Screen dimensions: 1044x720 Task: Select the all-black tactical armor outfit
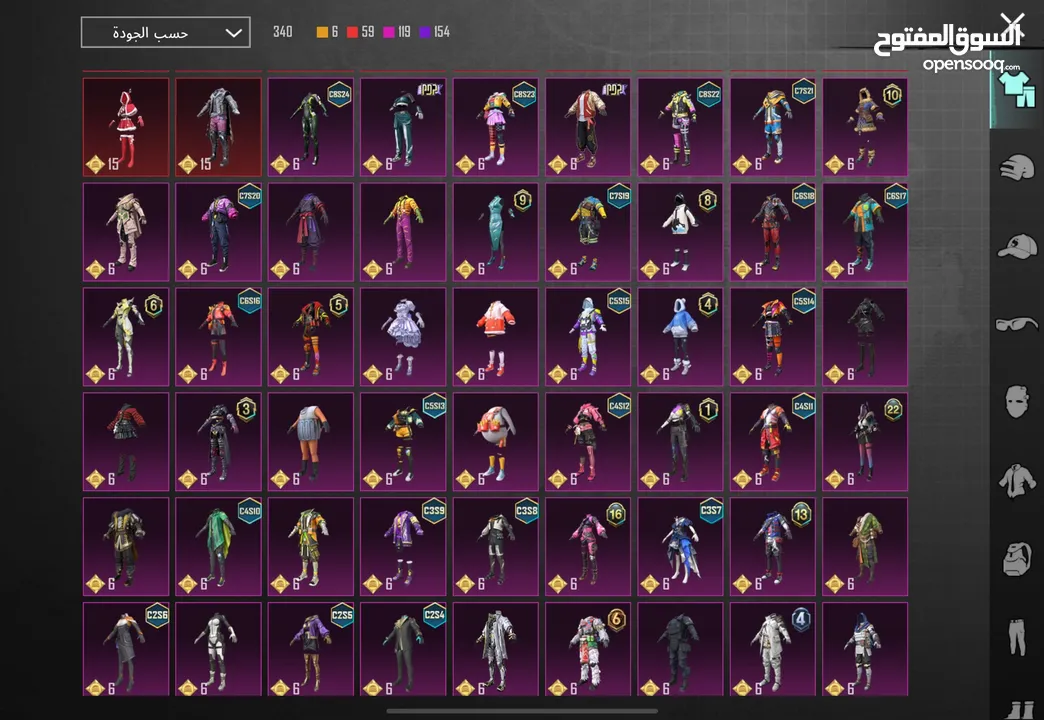click(680, 649)
